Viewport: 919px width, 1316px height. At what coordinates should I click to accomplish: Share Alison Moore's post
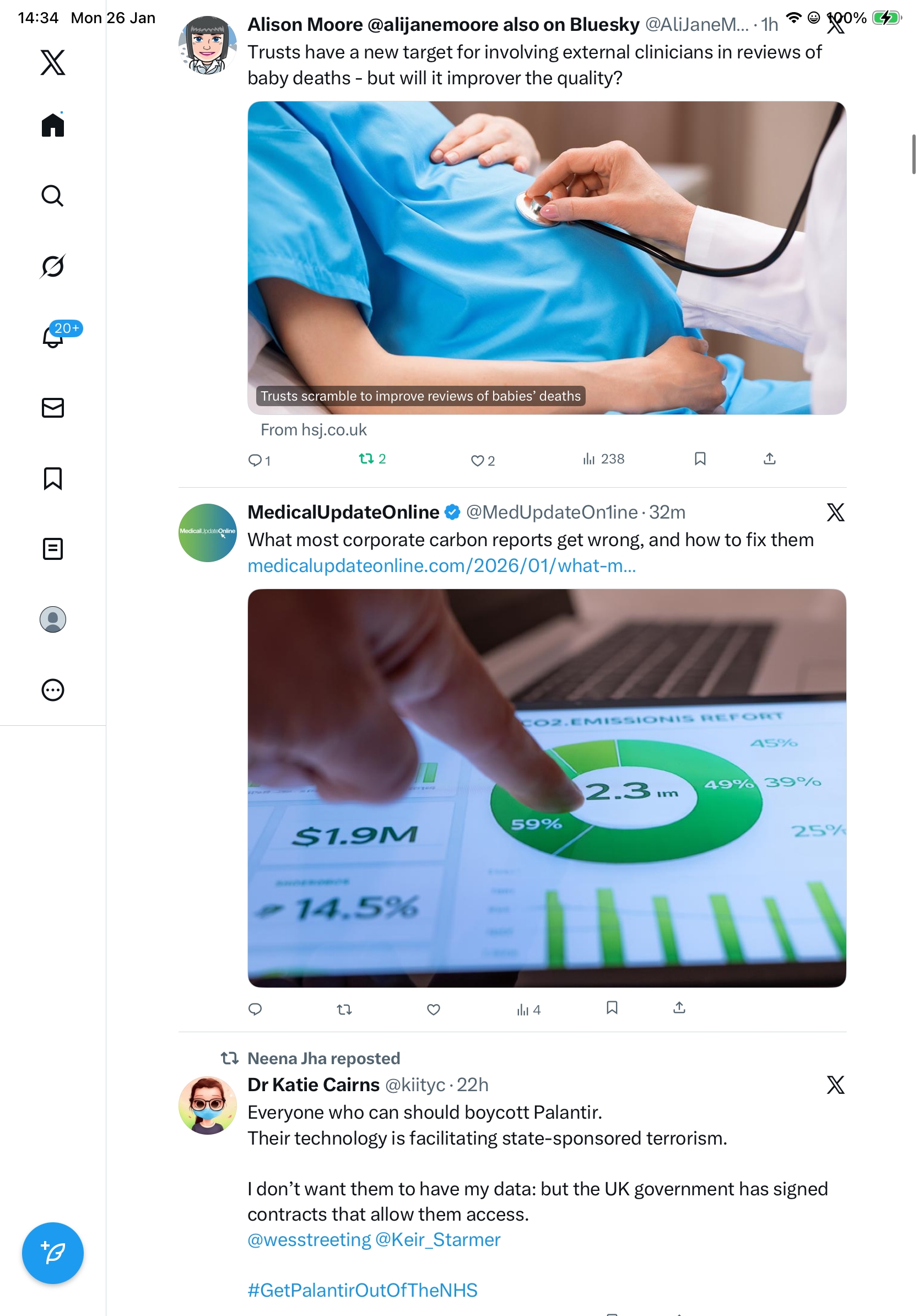click(770, 459)
